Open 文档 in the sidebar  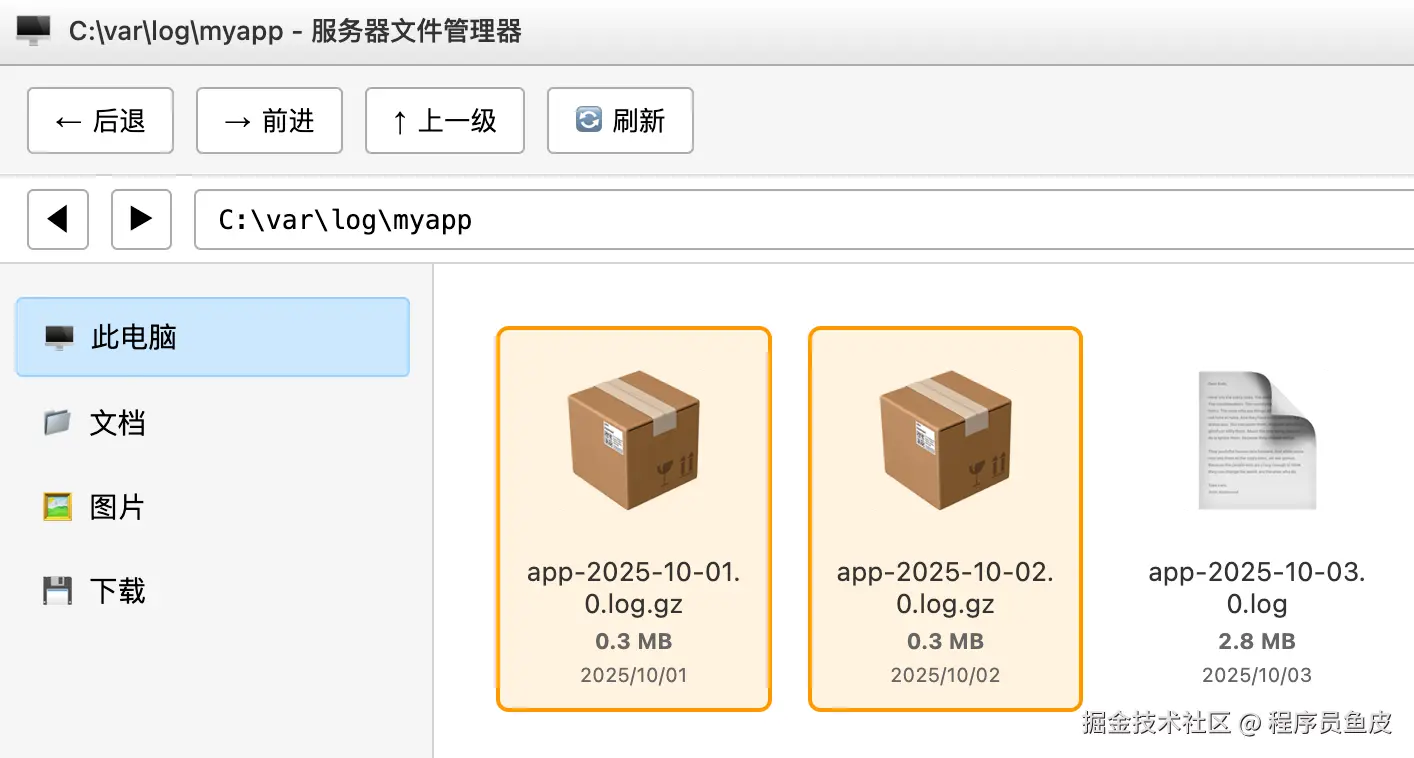click(x=117, y=423)
